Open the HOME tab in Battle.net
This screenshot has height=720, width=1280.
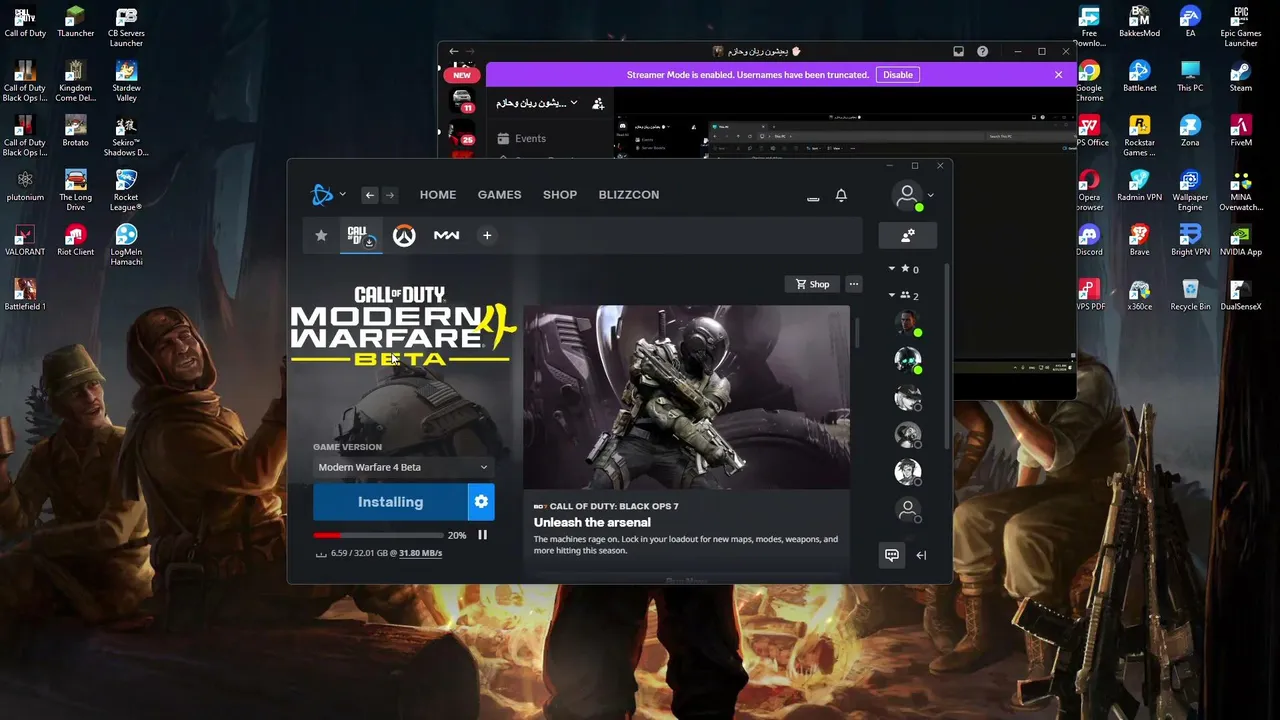click(x=438, y=195)
